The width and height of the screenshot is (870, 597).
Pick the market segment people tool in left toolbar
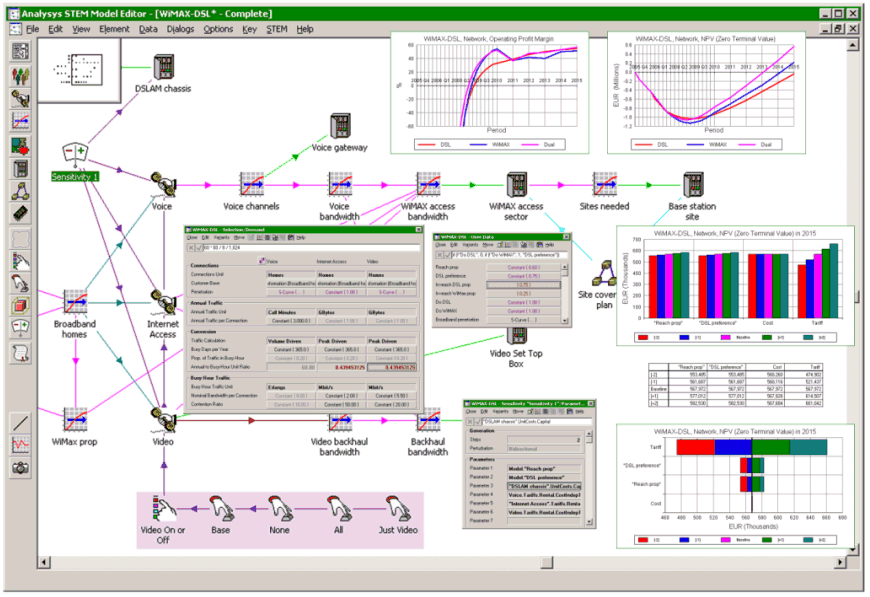(21, 75)
